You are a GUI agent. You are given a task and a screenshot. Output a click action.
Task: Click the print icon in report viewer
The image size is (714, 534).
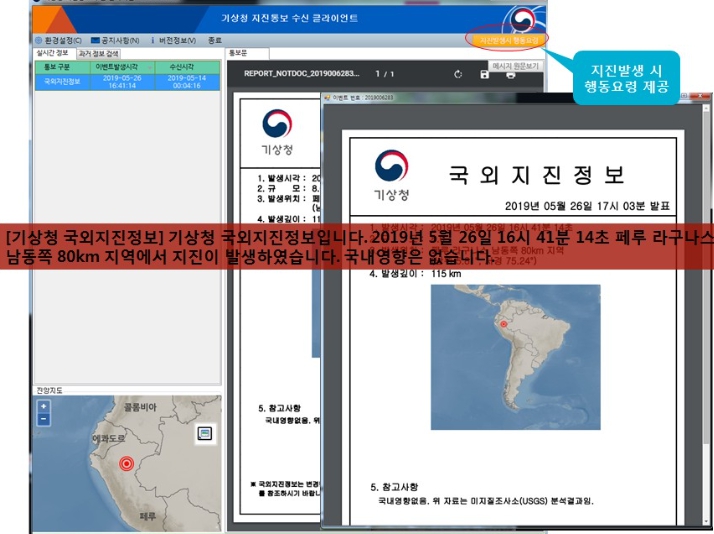[511, 74]
